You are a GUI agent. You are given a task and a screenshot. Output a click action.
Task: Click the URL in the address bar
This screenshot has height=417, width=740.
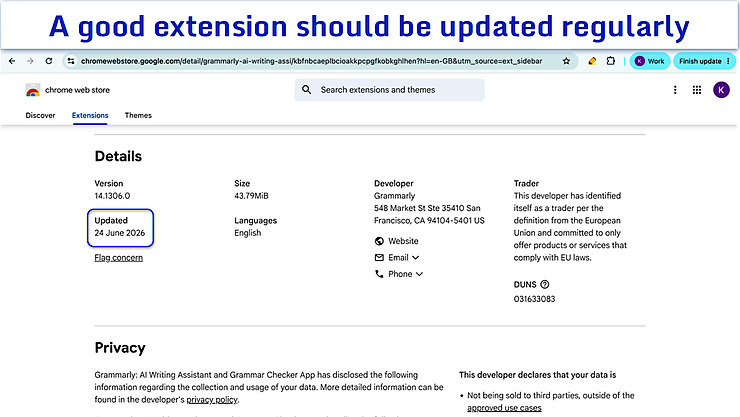pyautogui.click(x=311, y=61)
